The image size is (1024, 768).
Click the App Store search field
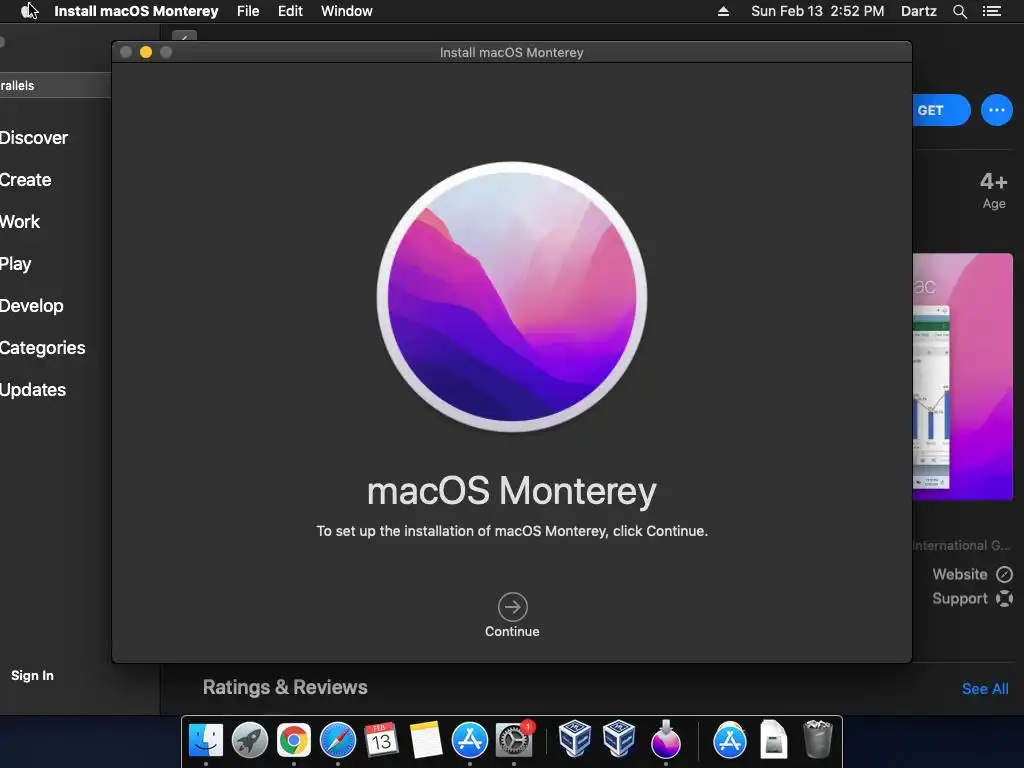55,86
